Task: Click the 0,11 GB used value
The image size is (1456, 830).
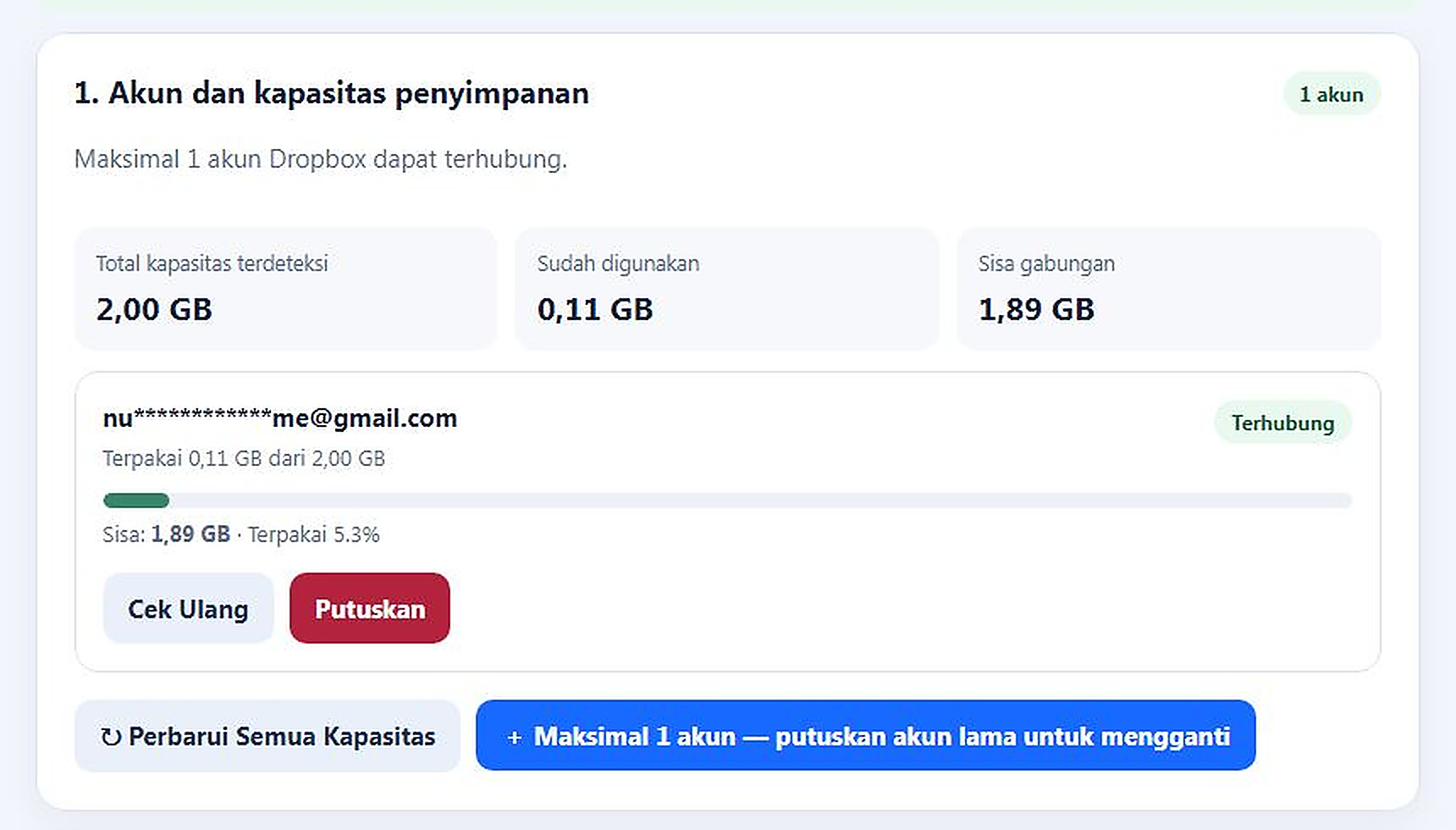Action: tap(595, 309)
